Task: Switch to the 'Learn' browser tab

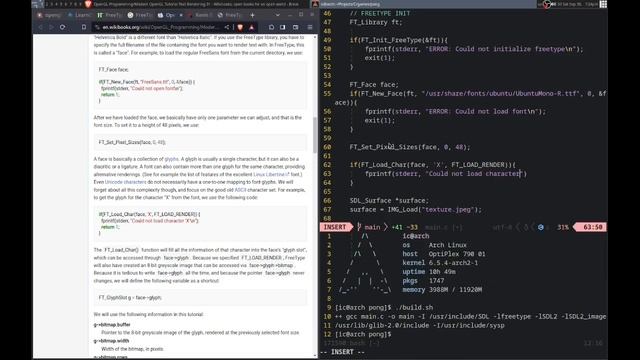Action: tap(79, 15)
